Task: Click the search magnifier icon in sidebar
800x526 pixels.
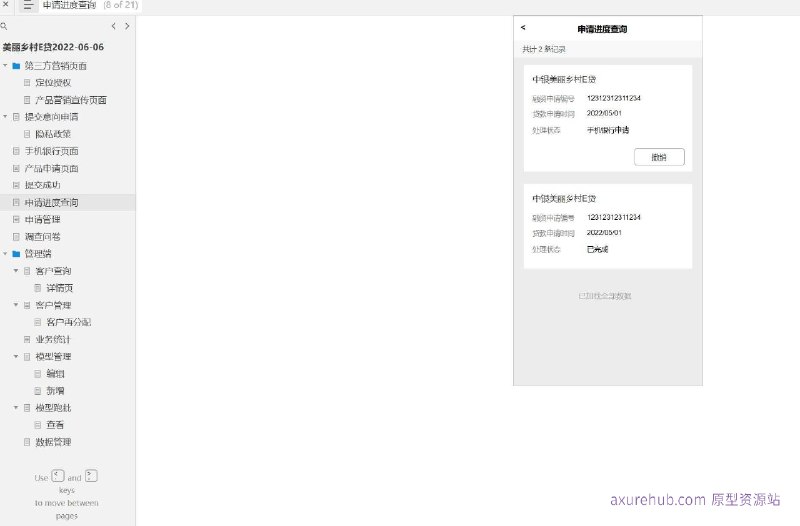Action: 4,26
